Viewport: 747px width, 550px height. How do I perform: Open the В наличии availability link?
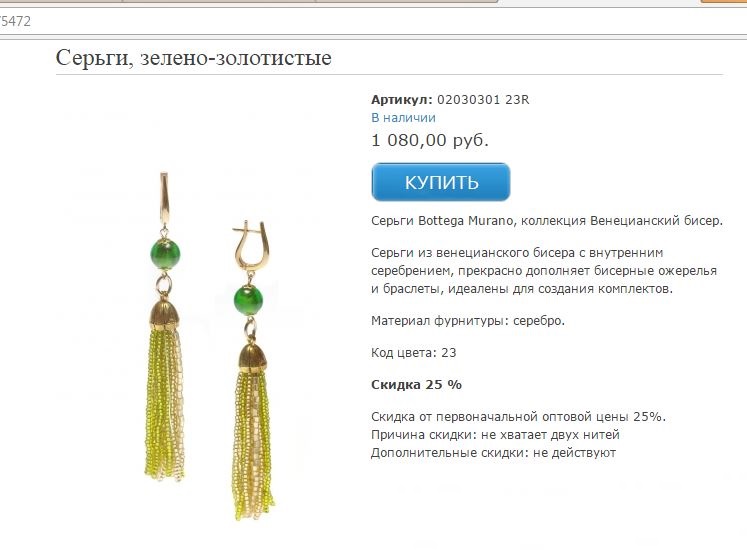click(x=403, y=118)
